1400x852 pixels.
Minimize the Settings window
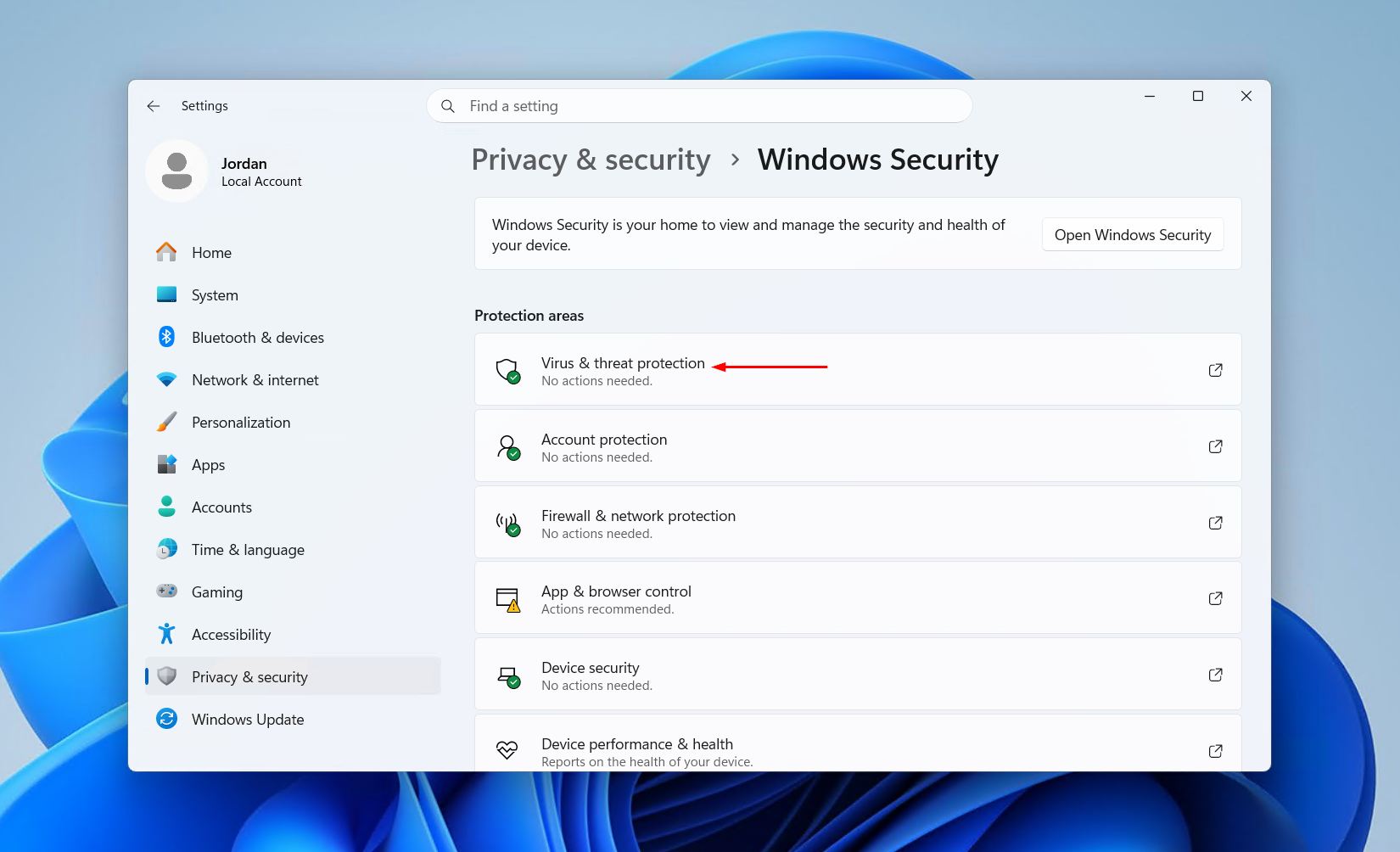point(1150,96)
